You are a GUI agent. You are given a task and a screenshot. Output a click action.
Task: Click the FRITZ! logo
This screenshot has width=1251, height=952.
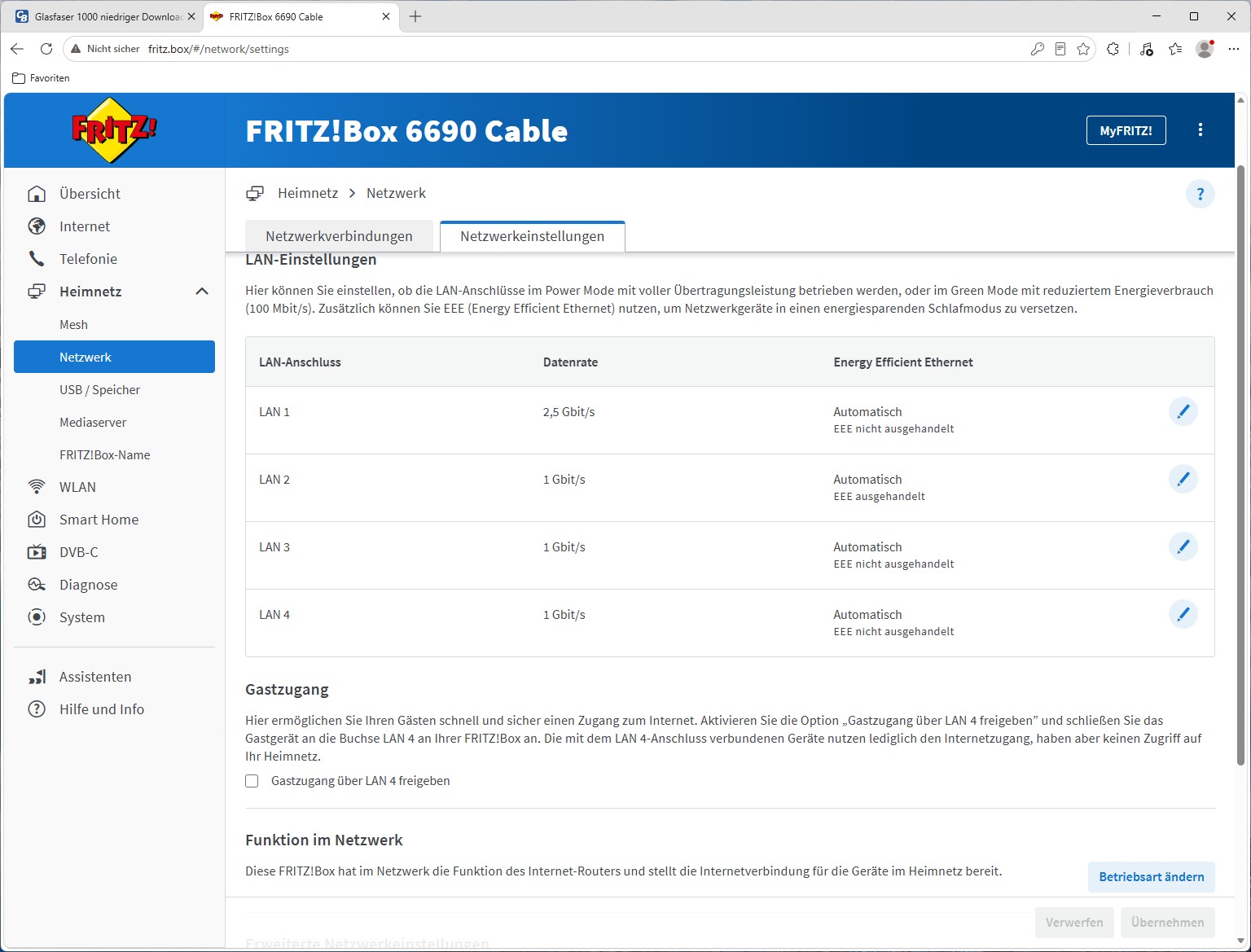pos(114,130)
